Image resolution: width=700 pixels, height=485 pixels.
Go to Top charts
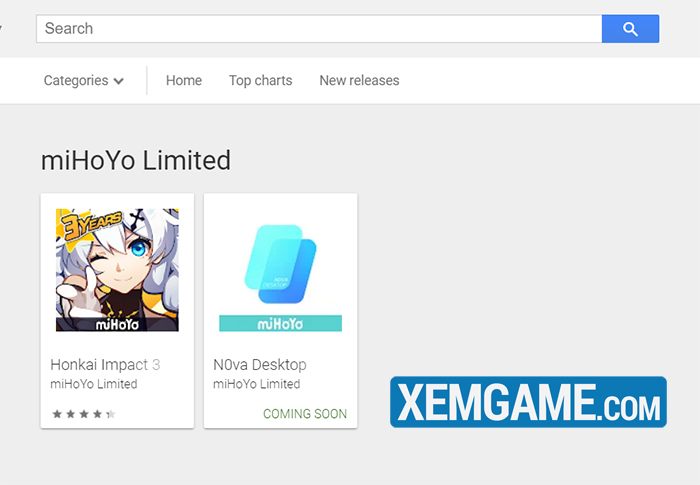pyautogui.click(x=261, y=80)
